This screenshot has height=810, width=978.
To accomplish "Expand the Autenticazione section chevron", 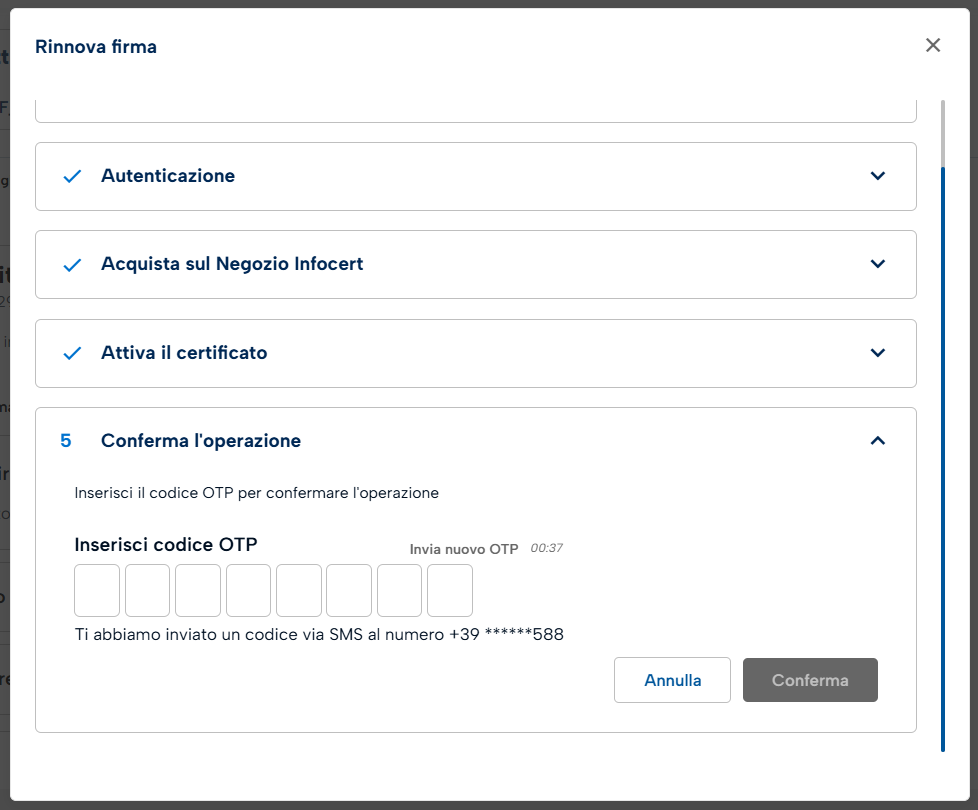I will coord(877,176).
